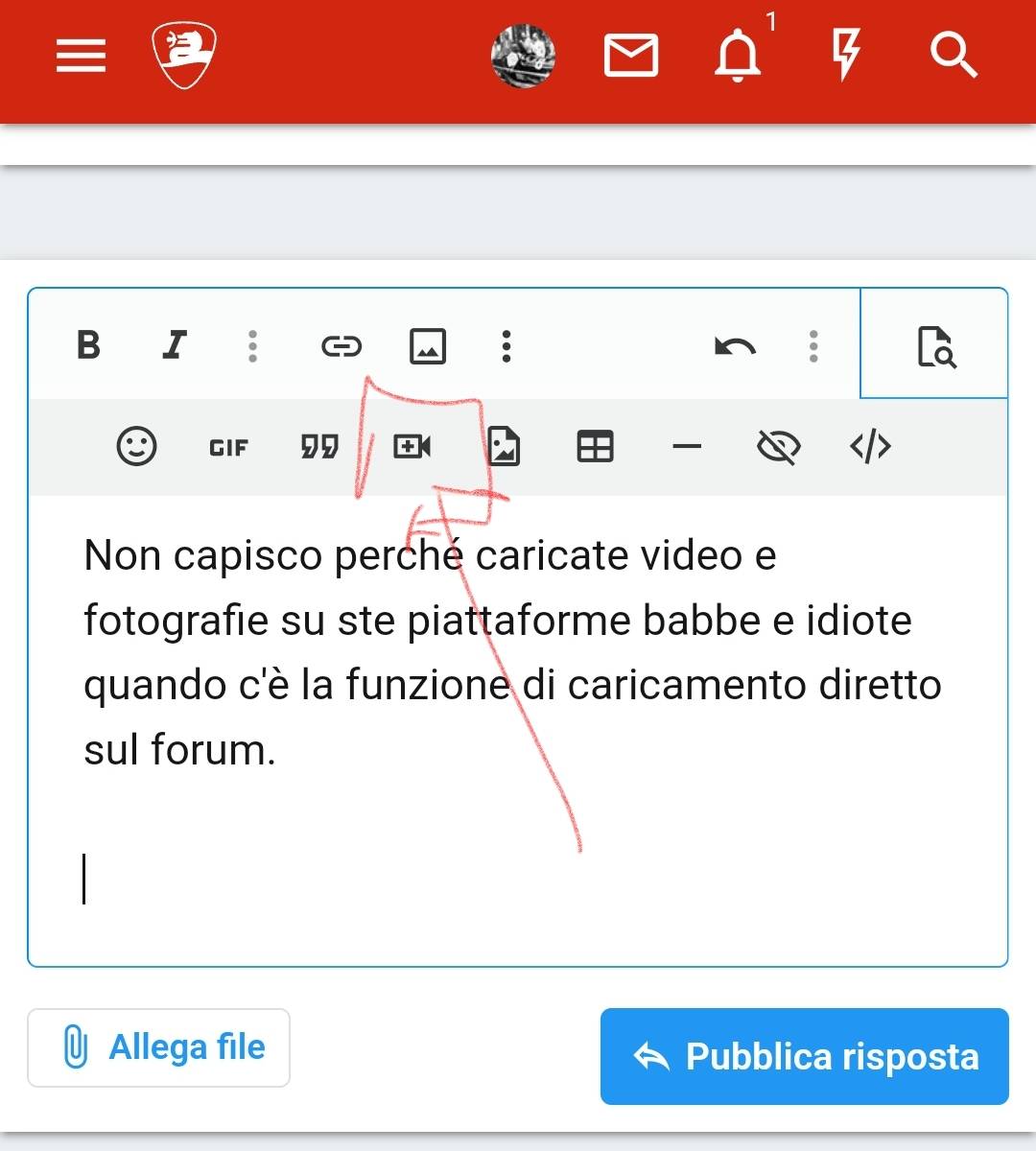The height and width of the screenshot is (1151, 1036).
Task: Open the notifications bell
Action: pyautogui.click(x=738, y=56)
